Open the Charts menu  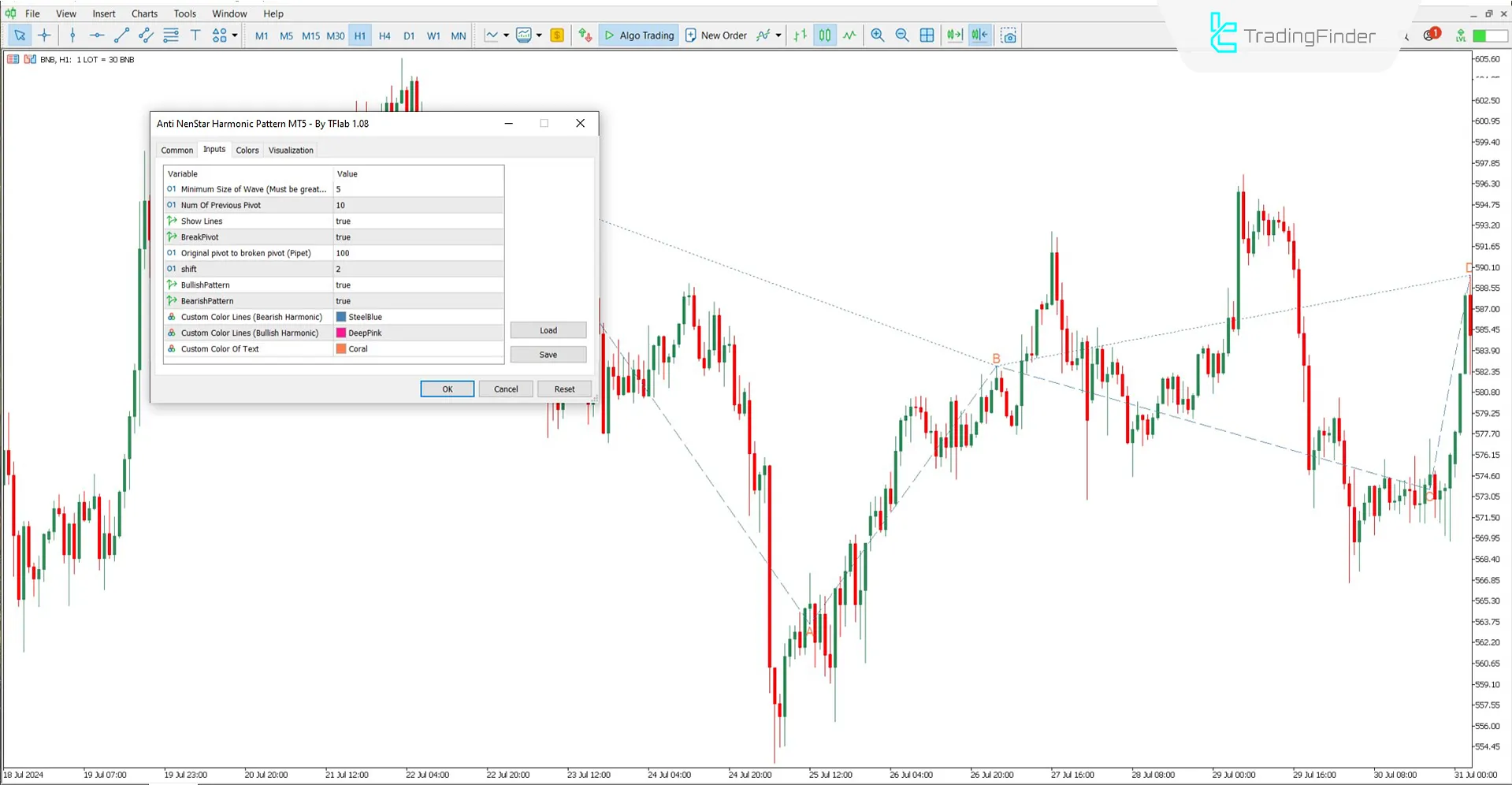[x=144, y=13]
